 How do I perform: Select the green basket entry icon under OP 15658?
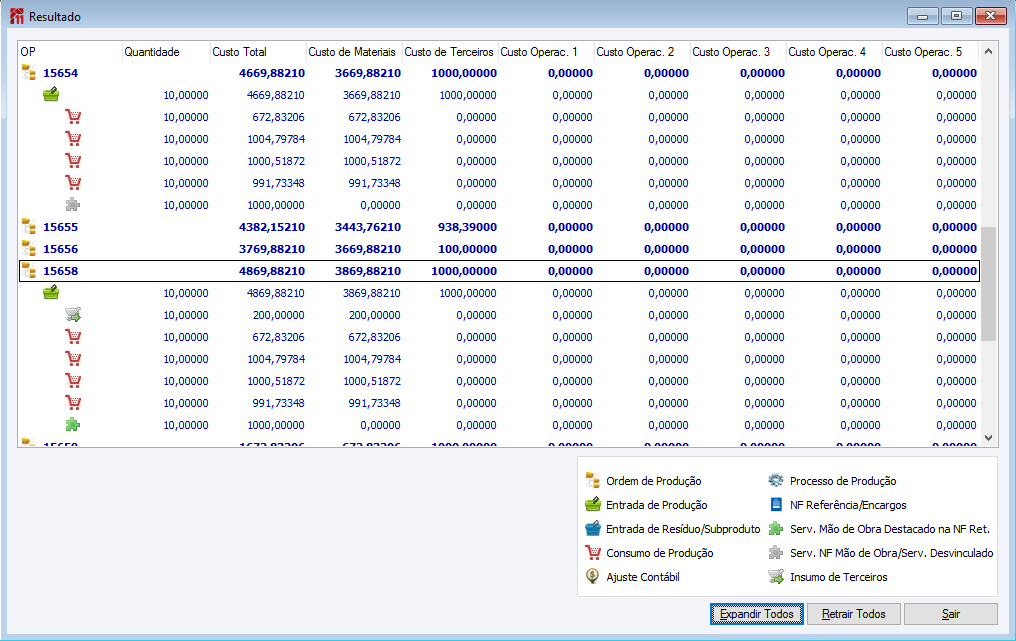(51, 293)
